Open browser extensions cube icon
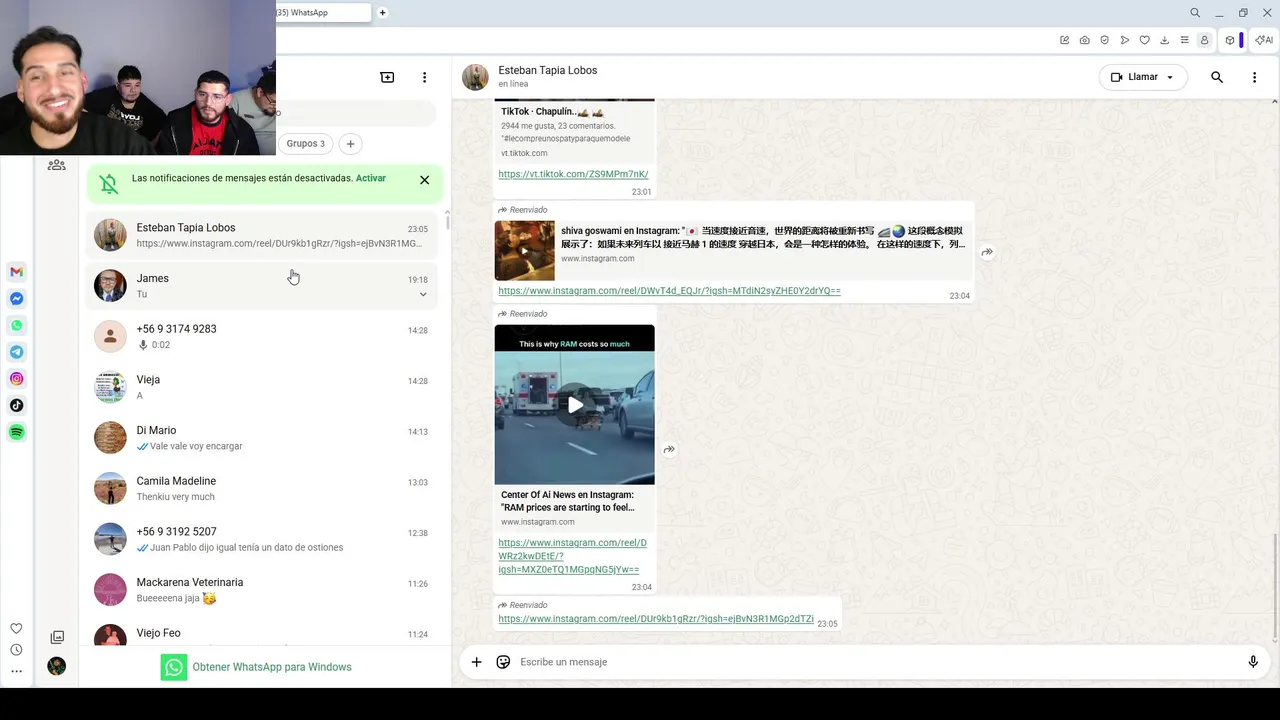 (1230, 40)
